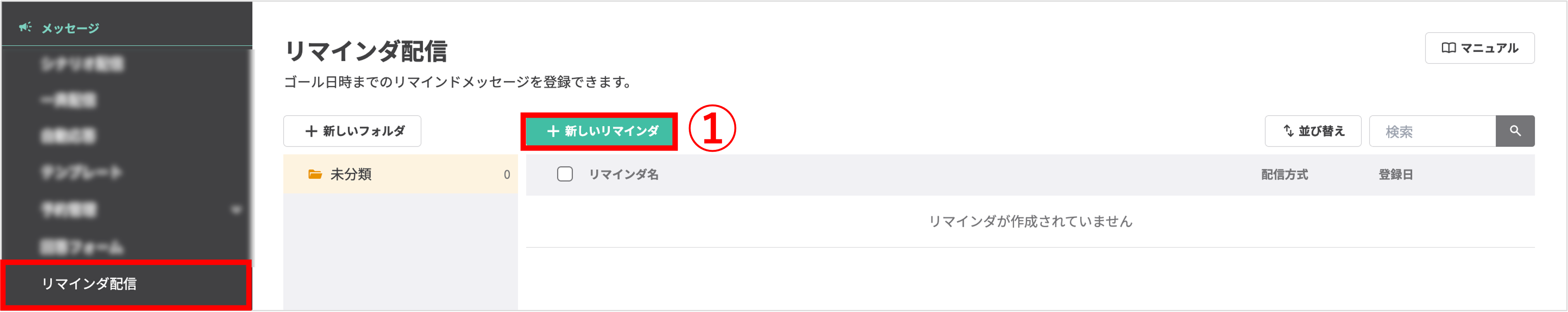The width and height of the screenshot is (1568, 312).
Task: Click the plus icon on 新しいフォルダ
Action: (x=311, y=131)
